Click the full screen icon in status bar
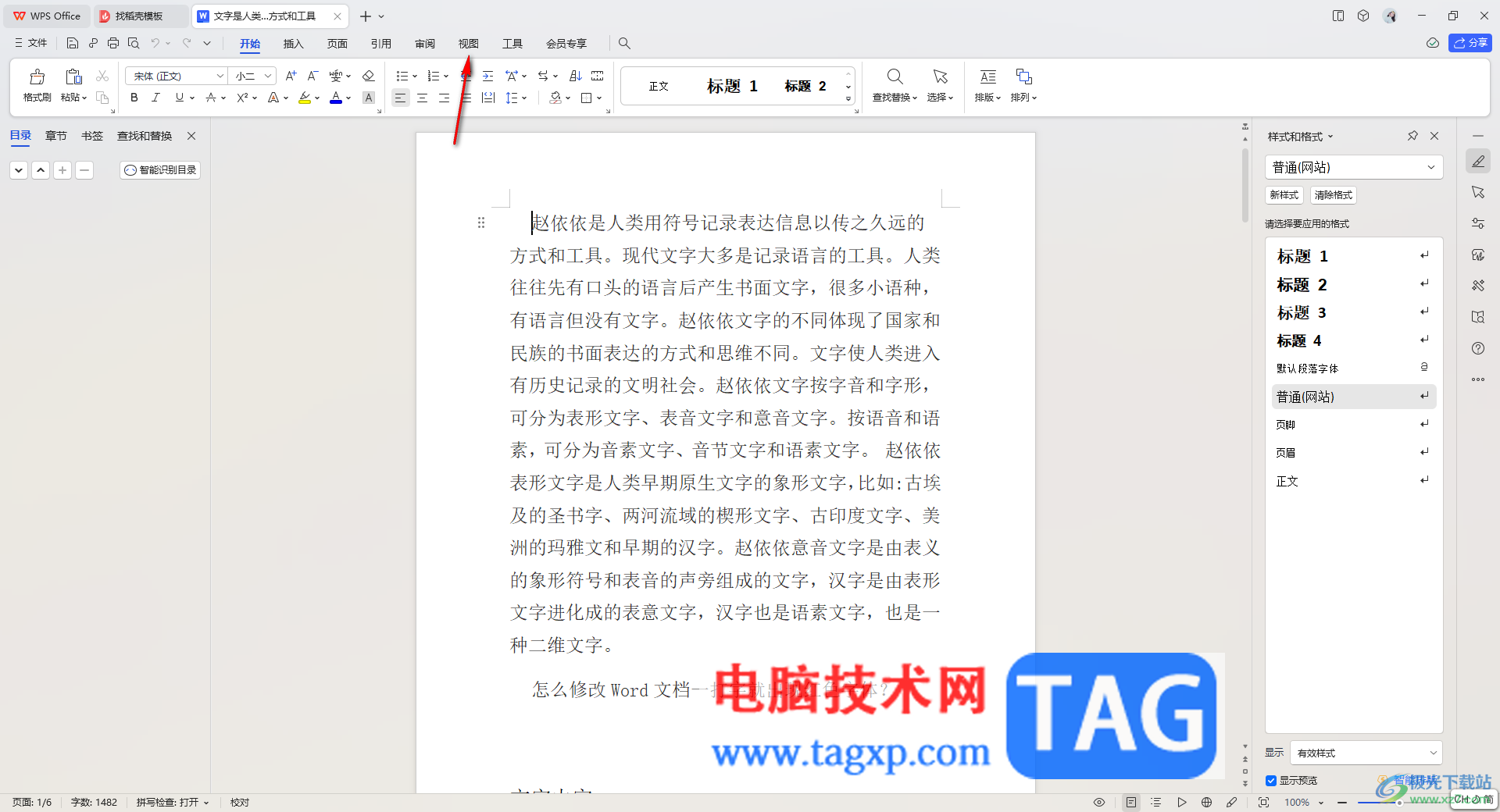The height and width of the screenshot is (812, 1500). click(1263, 802)
